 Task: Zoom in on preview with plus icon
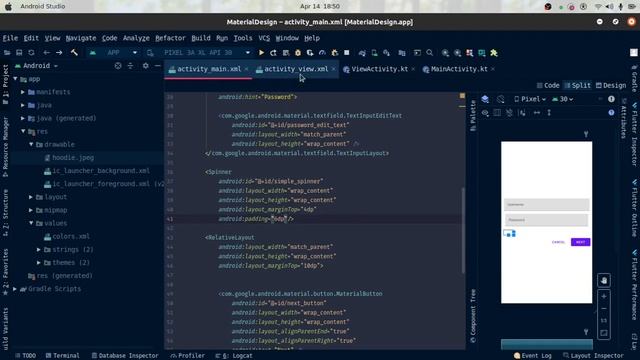pos(604,296)
